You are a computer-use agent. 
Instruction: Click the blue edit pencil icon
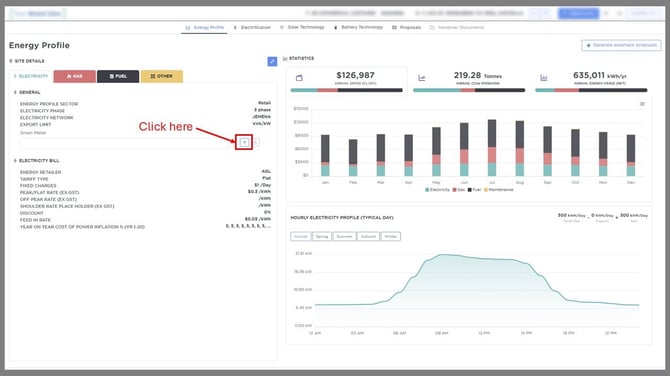coord(272,62)
